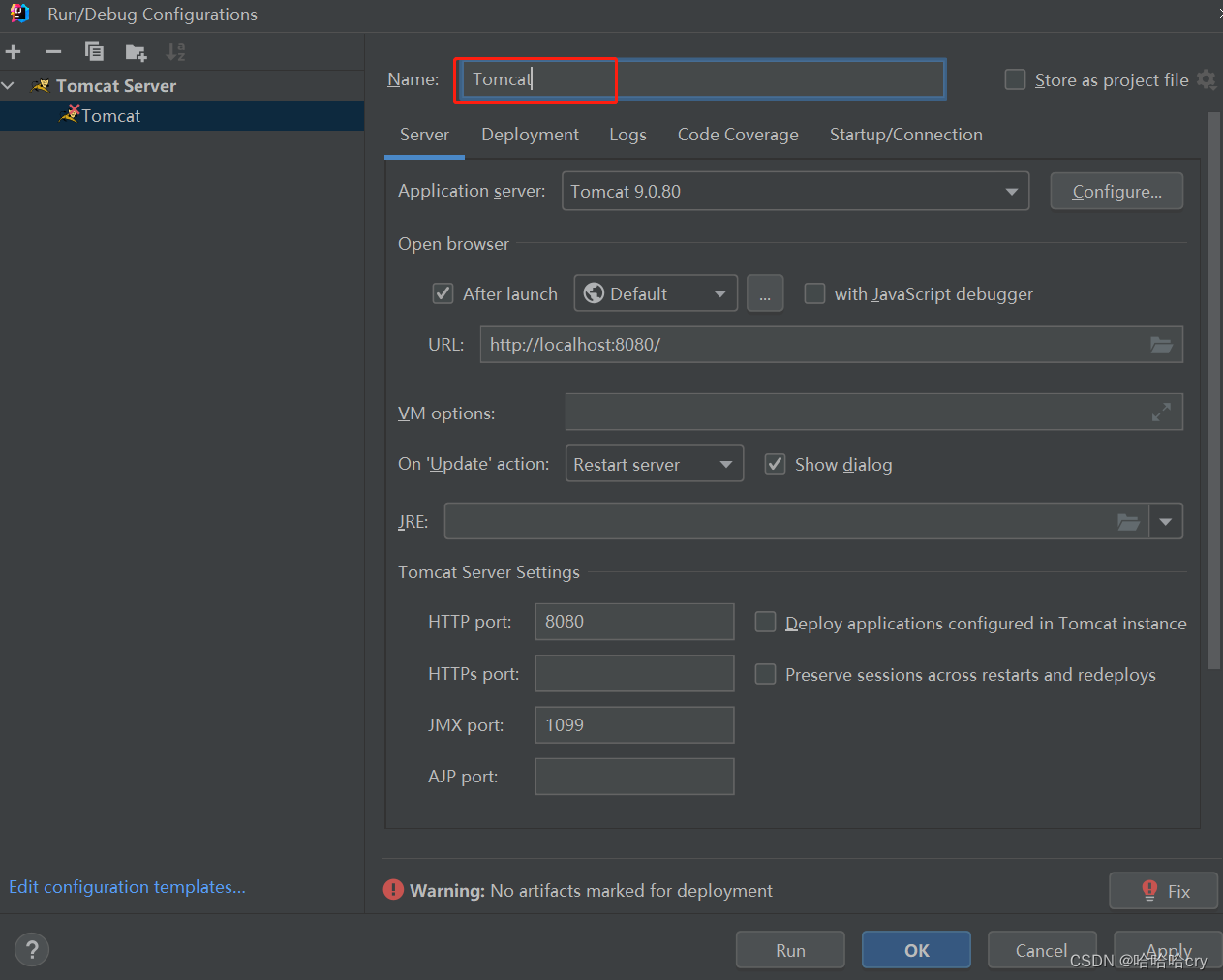This screenshot has width=1223, height=980.
Task: Uncheck the Show dialog checkbox
Action: [775, 464]
